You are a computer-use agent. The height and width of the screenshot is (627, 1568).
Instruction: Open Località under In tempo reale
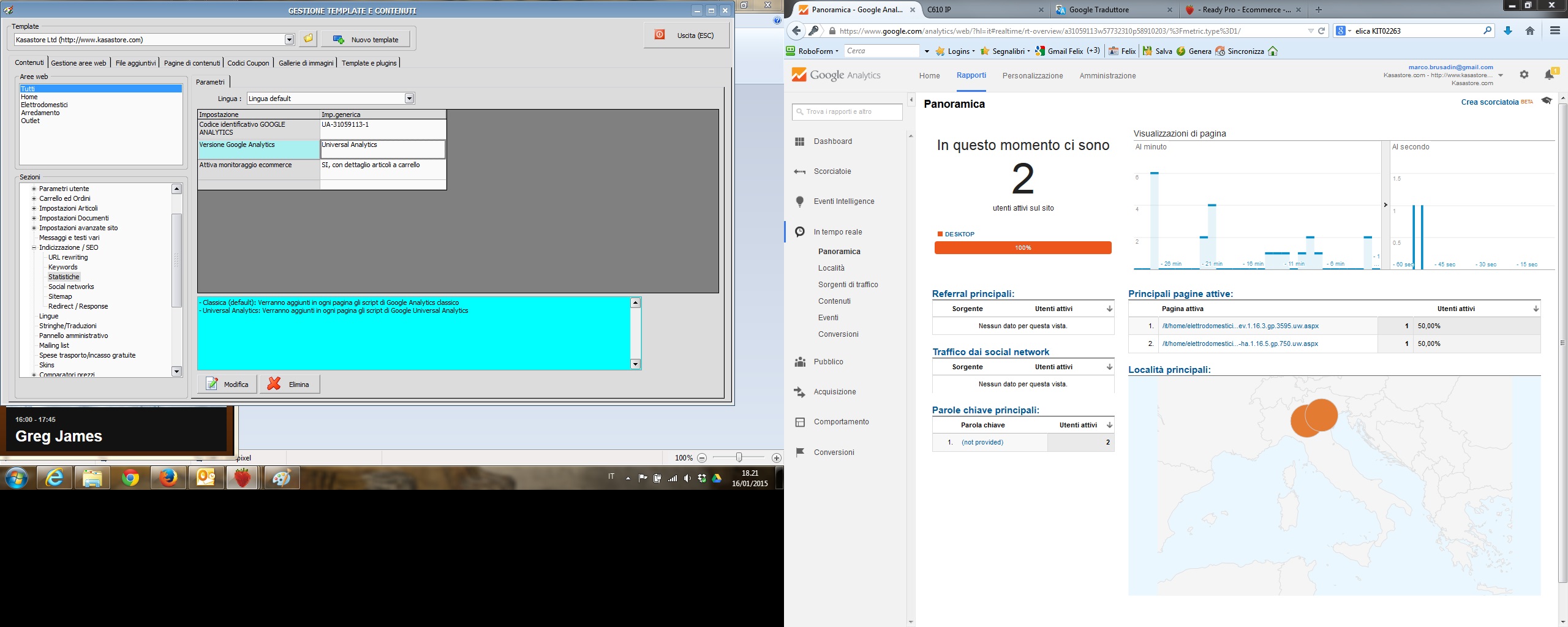pos(831,268)
